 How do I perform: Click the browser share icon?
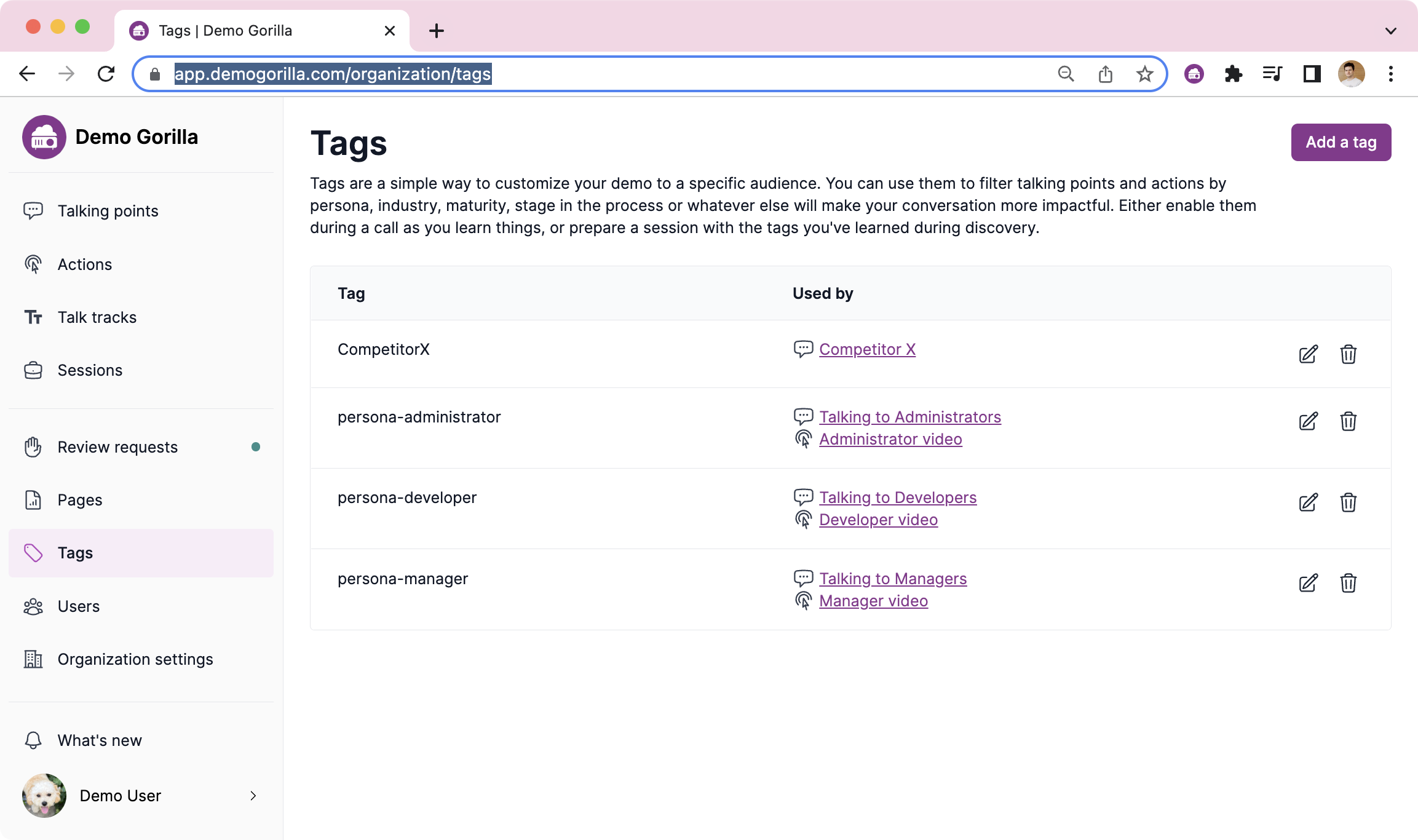[1106, 74]
